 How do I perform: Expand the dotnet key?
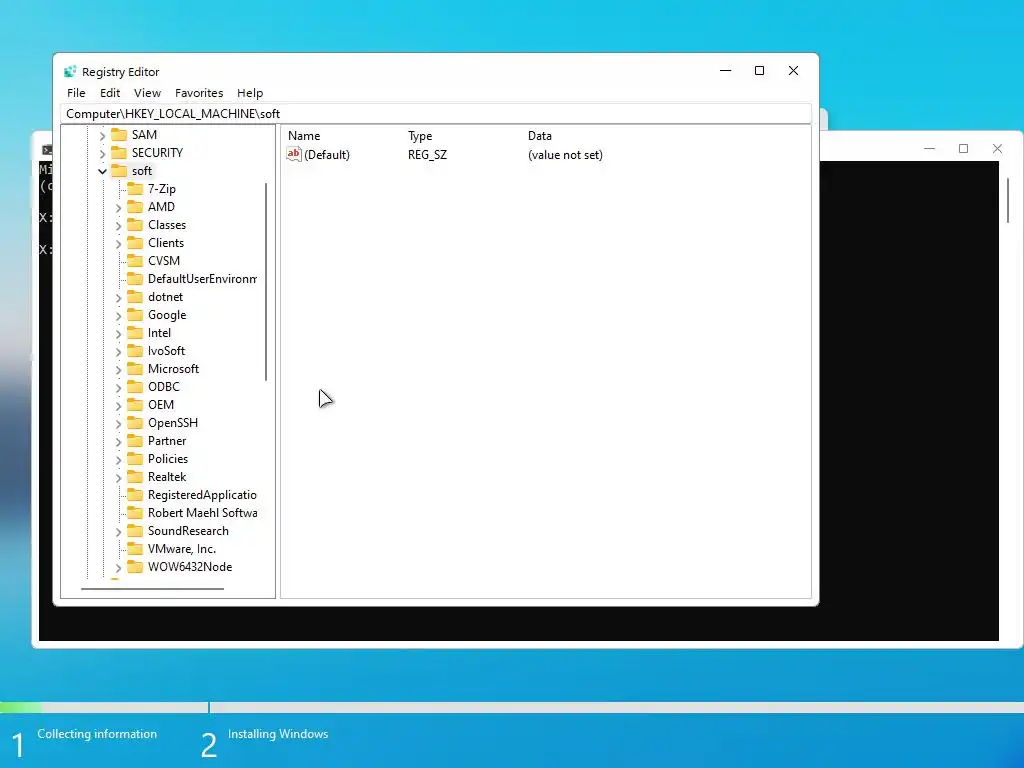click(118, 298)
